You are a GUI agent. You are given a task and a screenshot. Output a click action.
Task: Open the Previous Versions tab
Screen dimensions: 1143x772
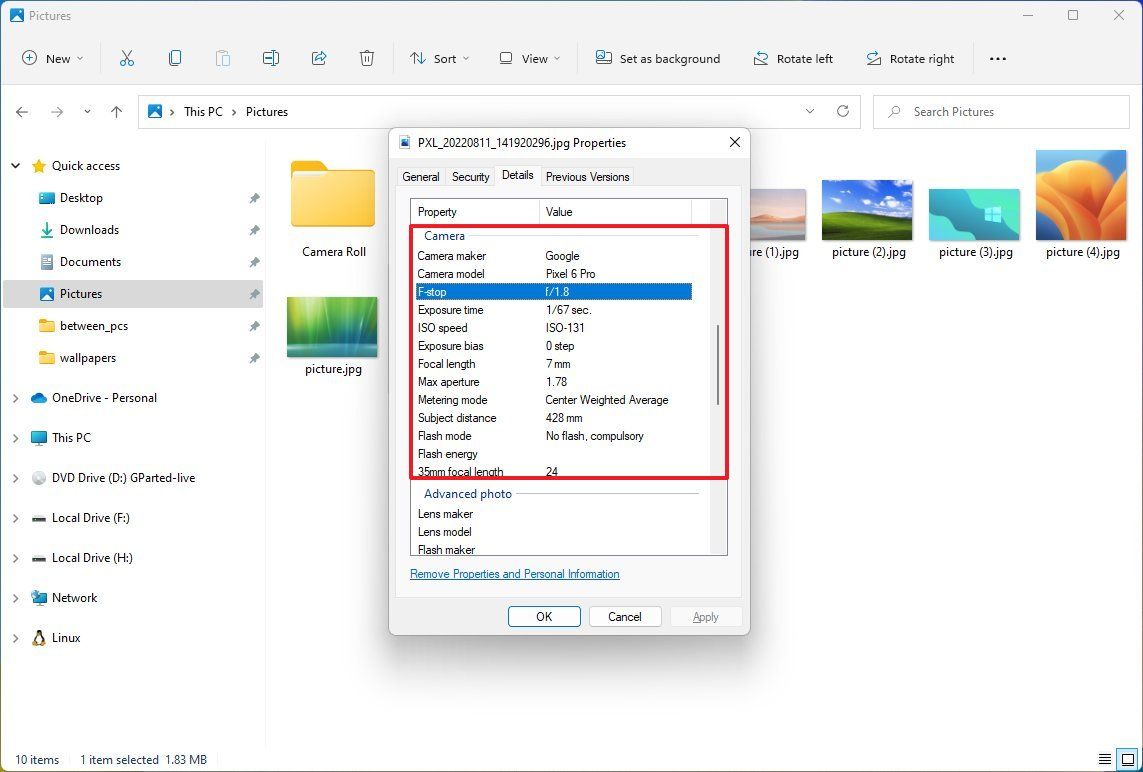point(587,176)
